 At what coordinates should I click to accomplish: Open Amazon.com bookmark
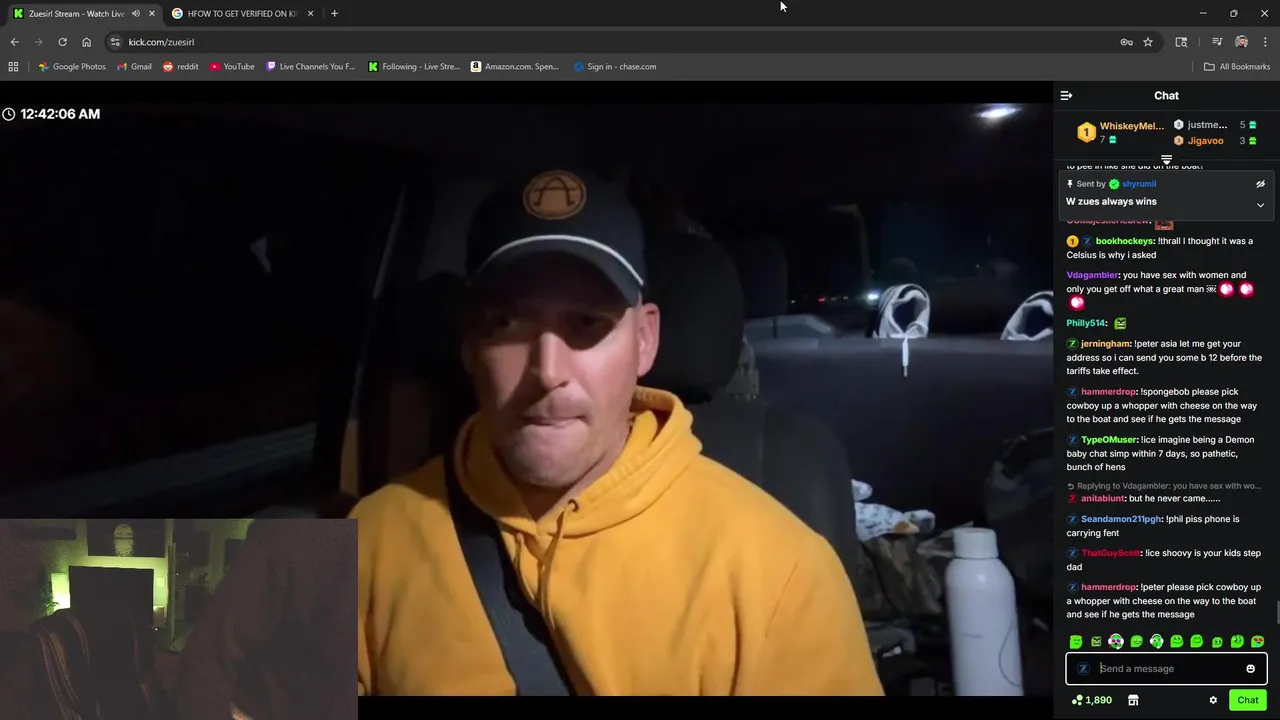515,67
